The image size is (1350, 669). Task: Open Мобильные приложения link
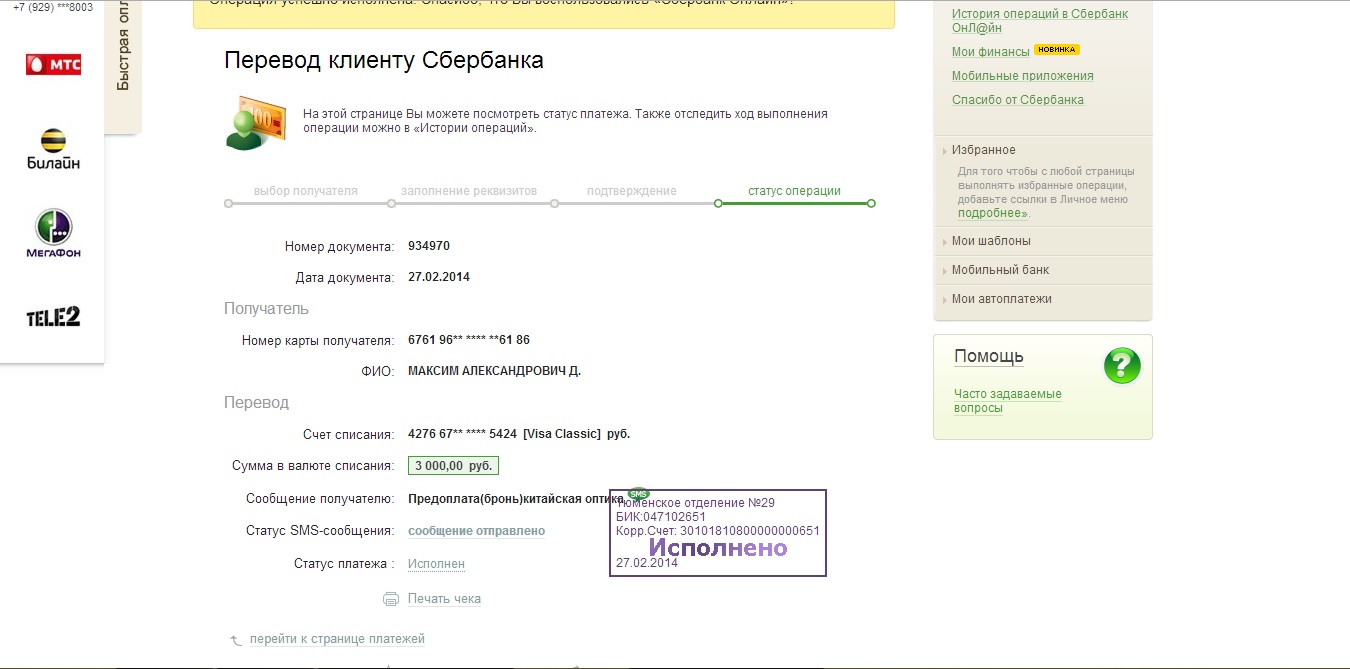1022,76
